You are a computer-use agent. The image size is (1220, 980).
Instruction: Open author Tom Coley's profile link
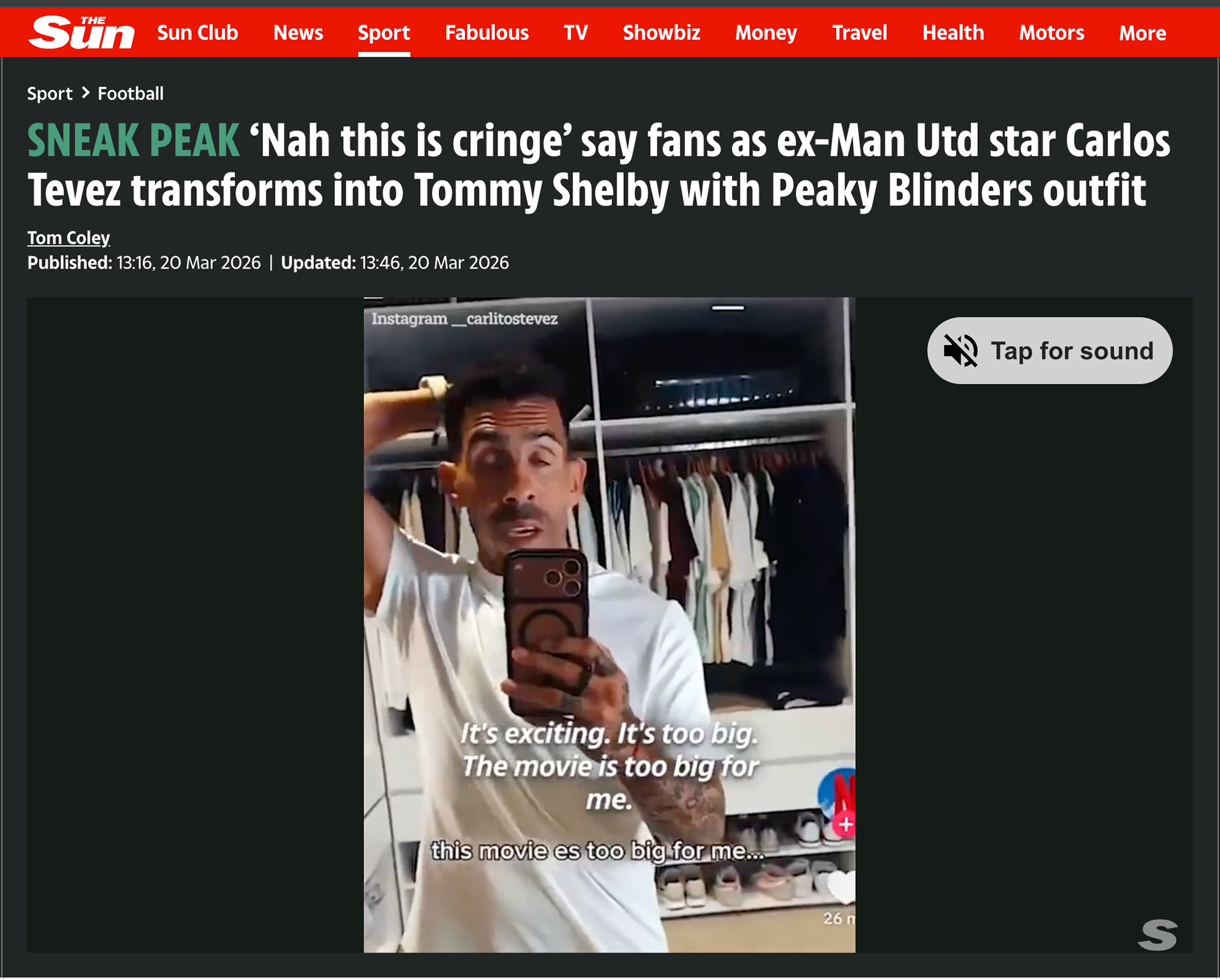(69, 238)
